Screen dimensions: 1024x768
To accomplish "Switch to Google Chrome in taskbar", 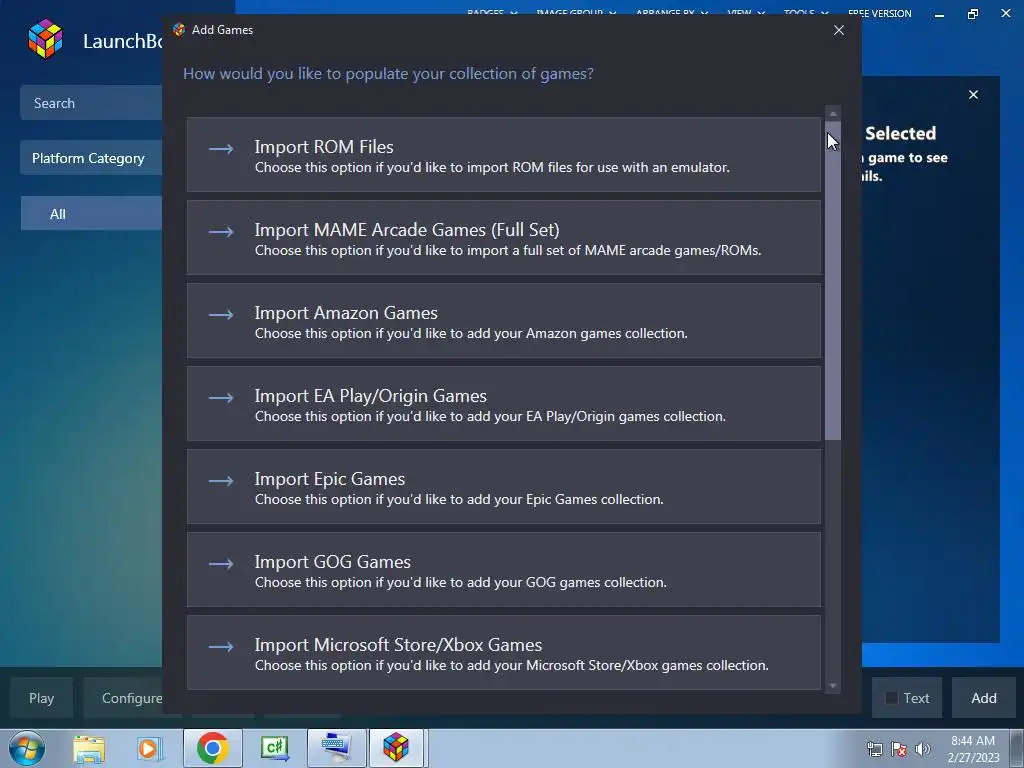I will [x=212, y=748].
